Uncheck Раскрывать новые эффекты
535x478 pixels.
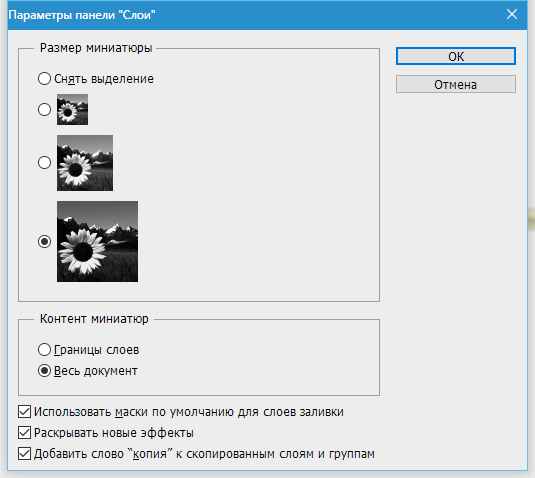pos(24,433)
